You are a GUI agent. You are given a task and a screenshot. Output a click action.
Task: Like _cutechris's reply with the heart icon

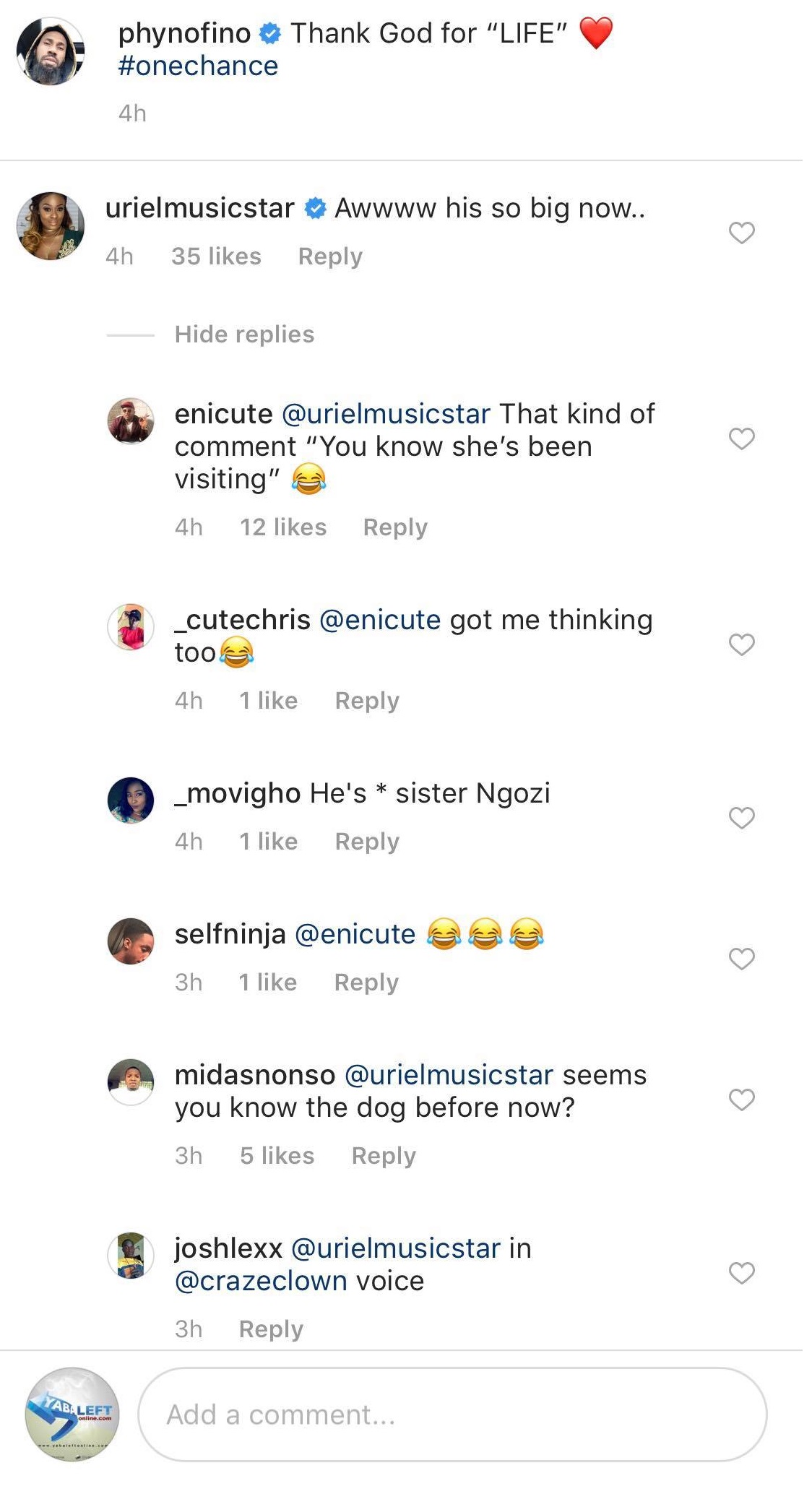[741, 644]
